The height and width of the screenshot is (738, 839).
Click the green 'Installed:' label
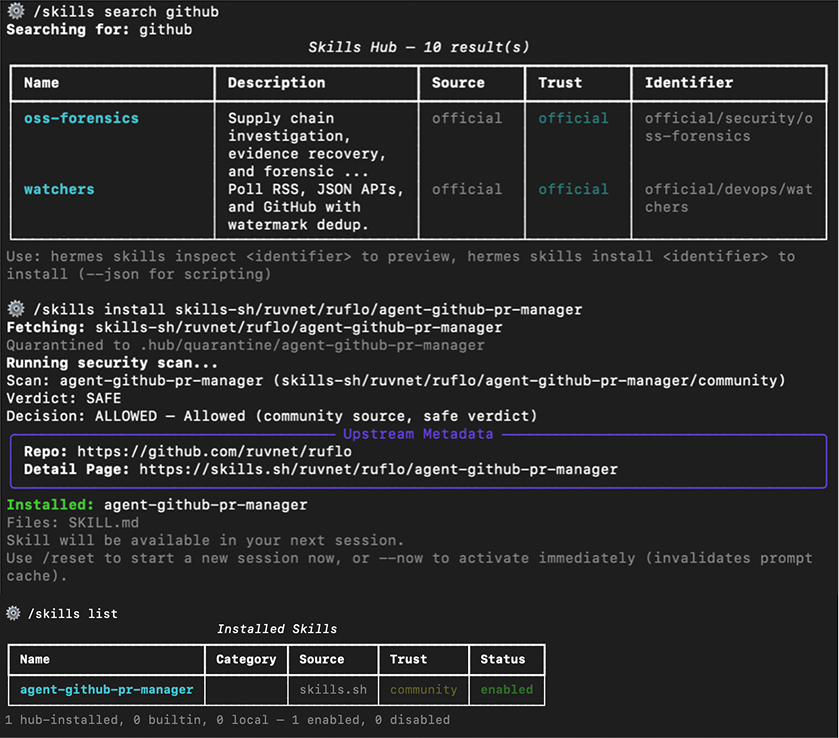[x=50, y=505]
